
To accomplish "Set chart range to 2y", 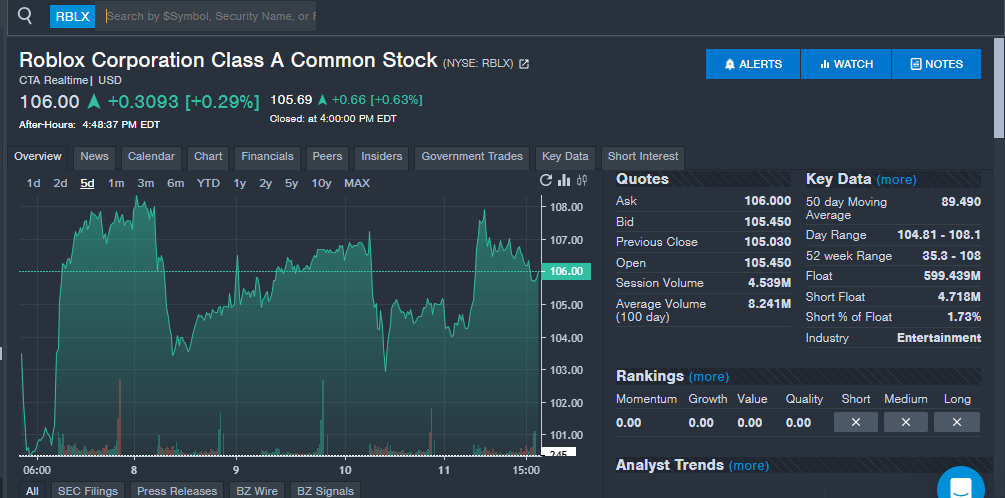I will click(265, 183).
